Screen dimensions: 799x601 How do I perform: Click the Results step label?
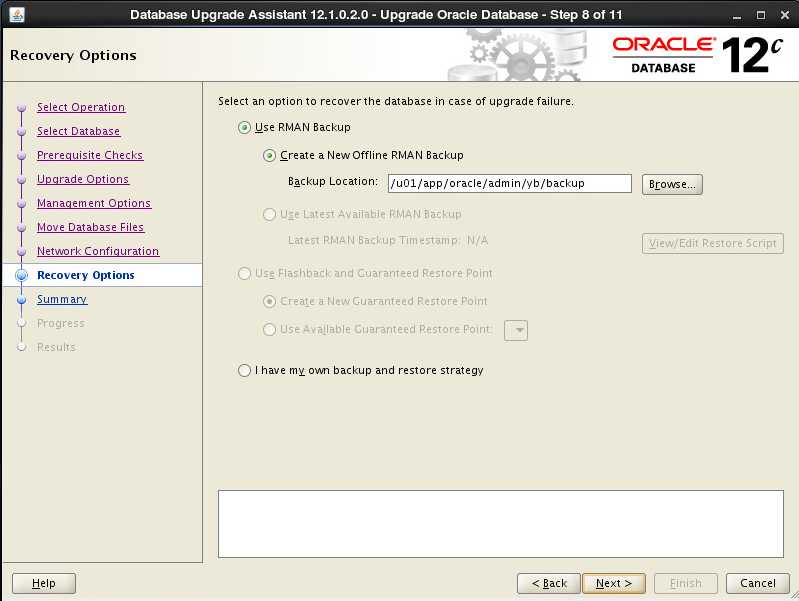point(56,347)
